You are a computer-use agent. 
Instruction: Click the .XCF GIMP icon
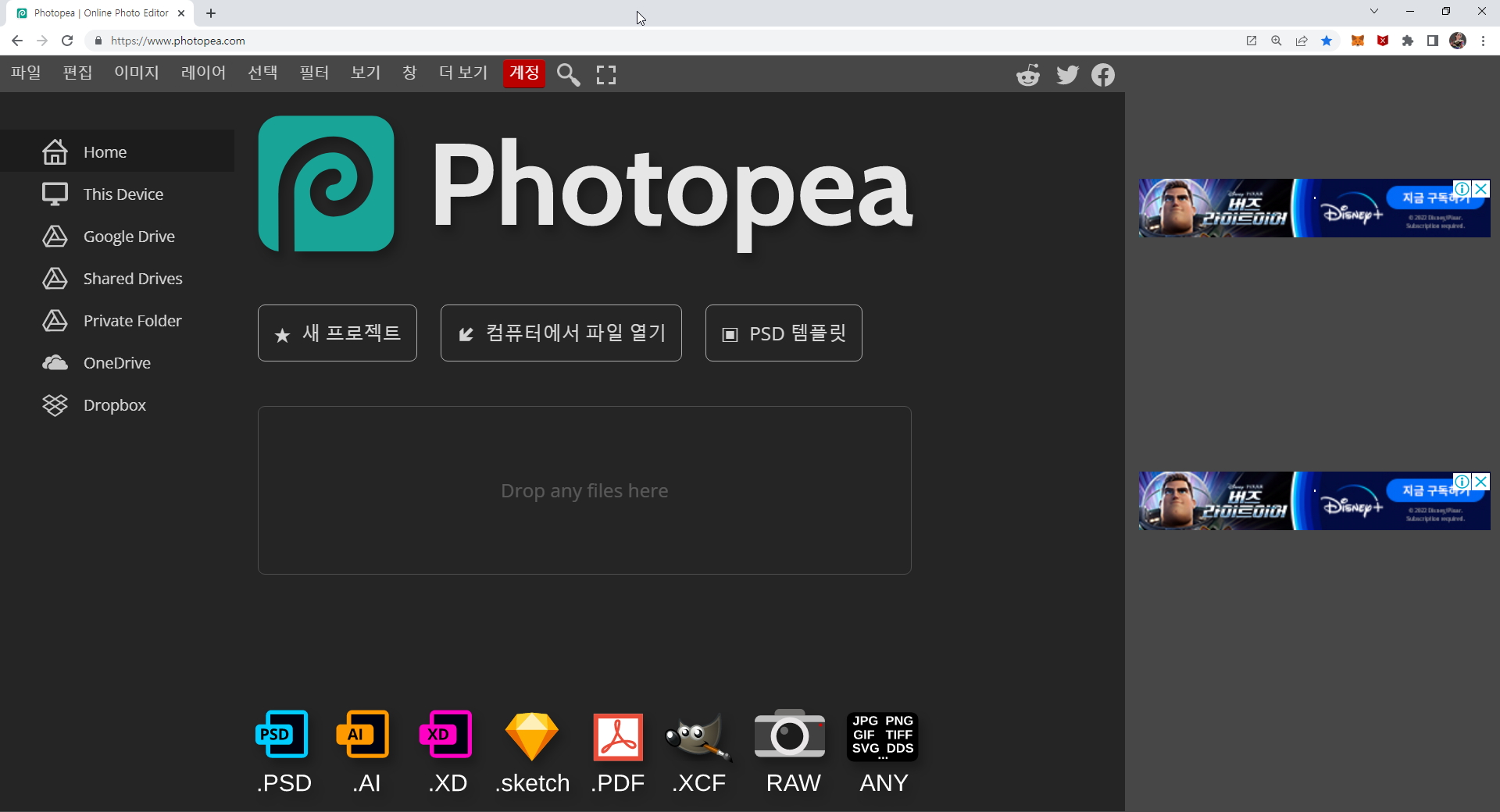pos(698,736)
